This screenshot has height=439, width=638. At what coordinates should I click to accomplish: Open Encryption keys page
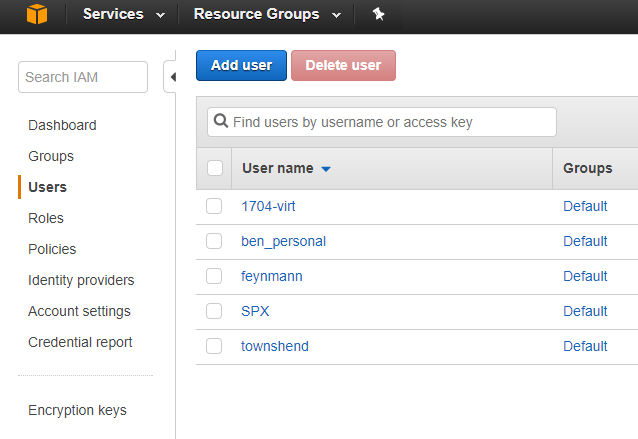pos(77,410)
